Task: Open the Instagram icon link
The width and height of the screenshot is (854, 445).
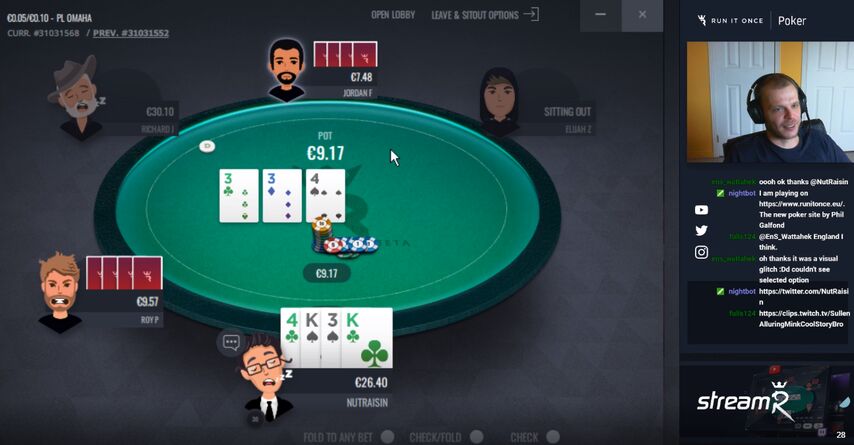Action: 702,252
